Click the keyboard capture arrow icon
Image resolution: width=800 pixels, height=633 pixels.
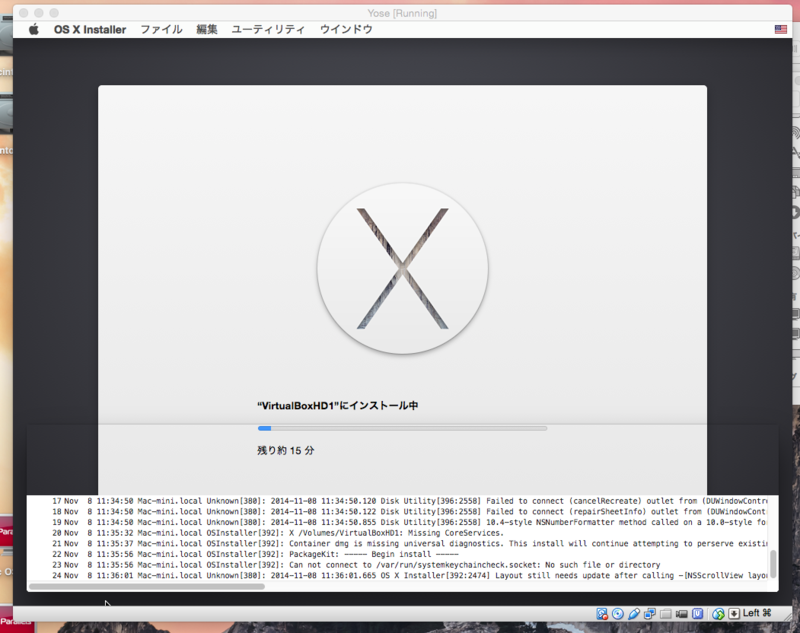(734, 614)
